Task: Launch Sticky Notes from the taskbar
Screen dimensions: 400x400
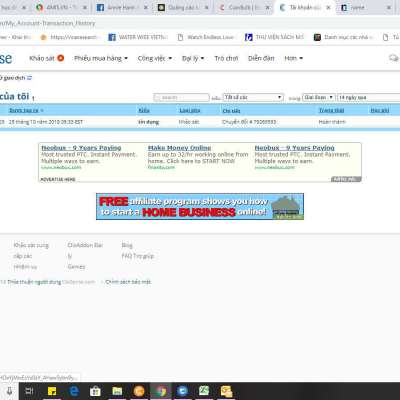Action: click(52, 391)
